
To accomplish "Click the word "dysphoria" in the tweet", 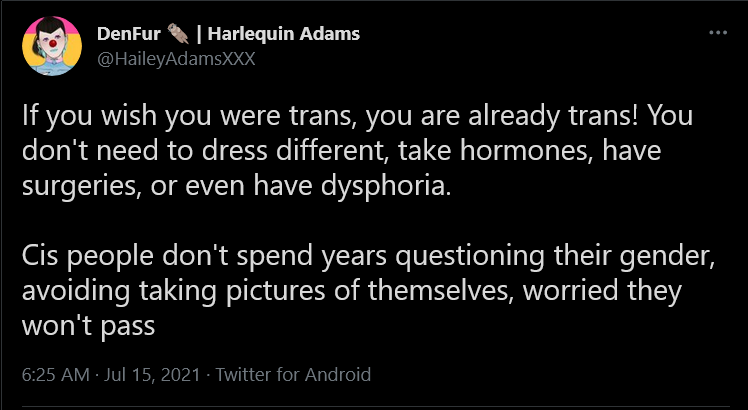I will click(x=385, y=187).
